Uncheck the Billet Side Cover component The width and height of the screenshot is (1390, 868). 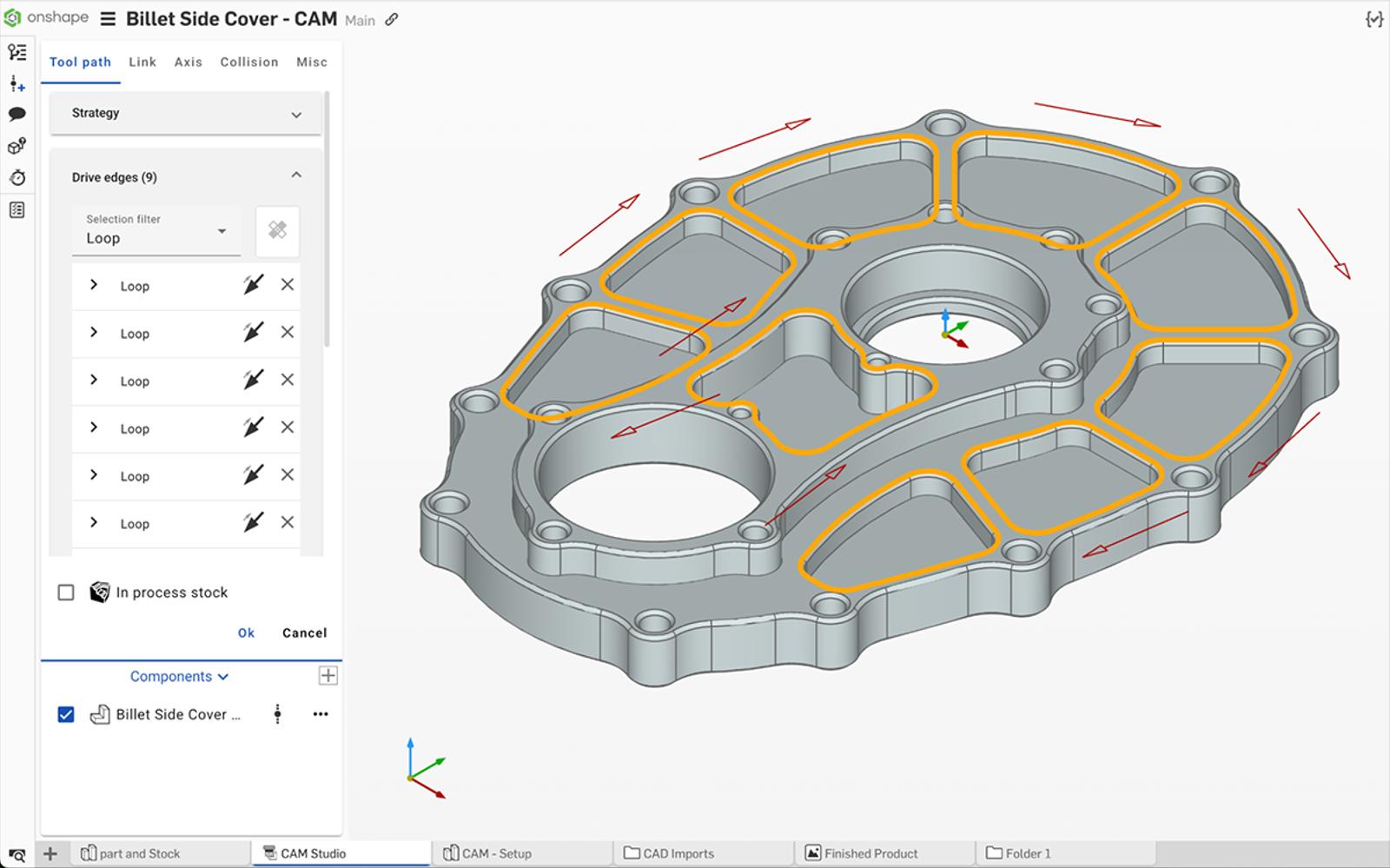point(66,714)
